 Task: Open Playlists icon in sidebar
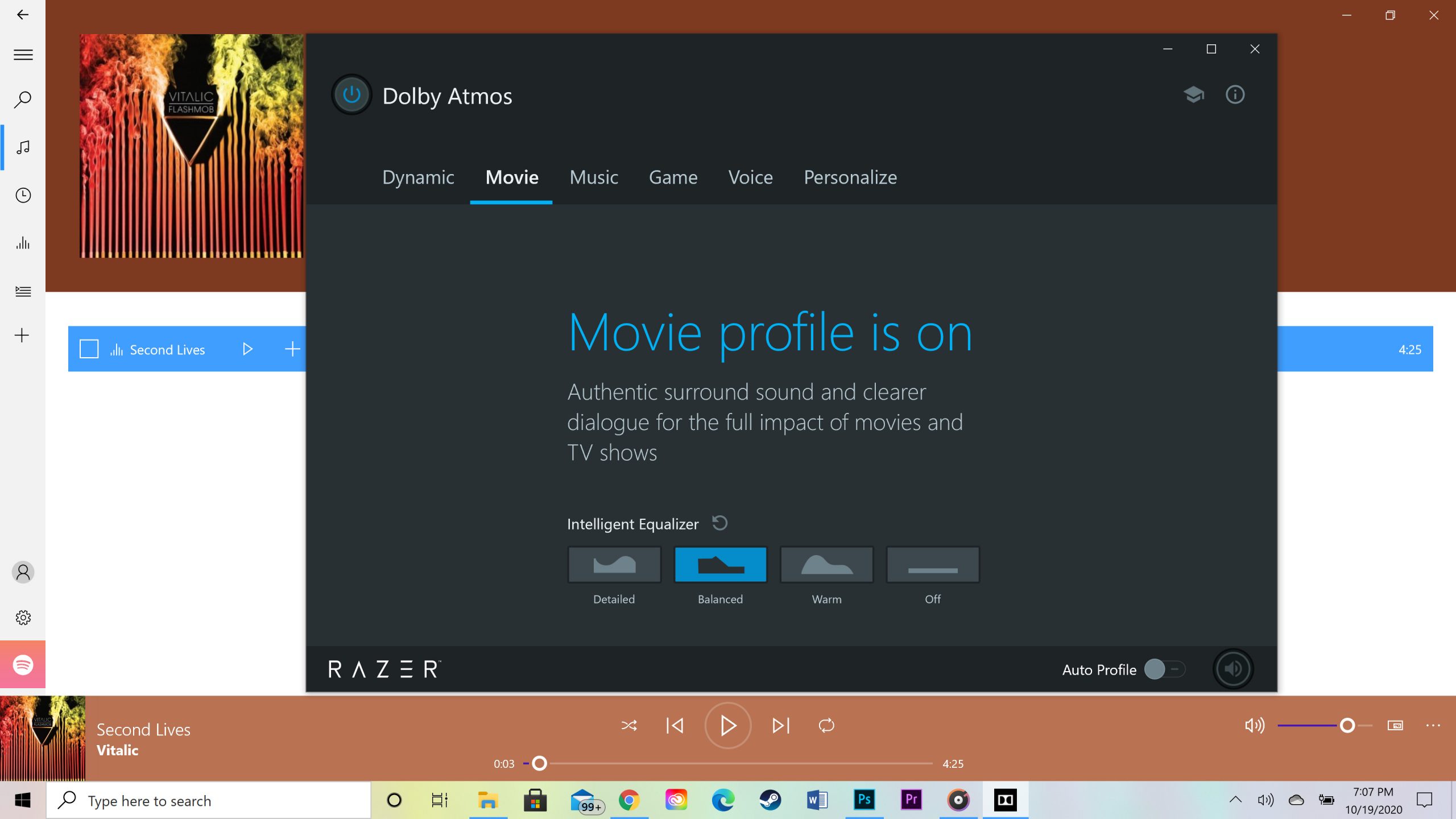(23, 291)
